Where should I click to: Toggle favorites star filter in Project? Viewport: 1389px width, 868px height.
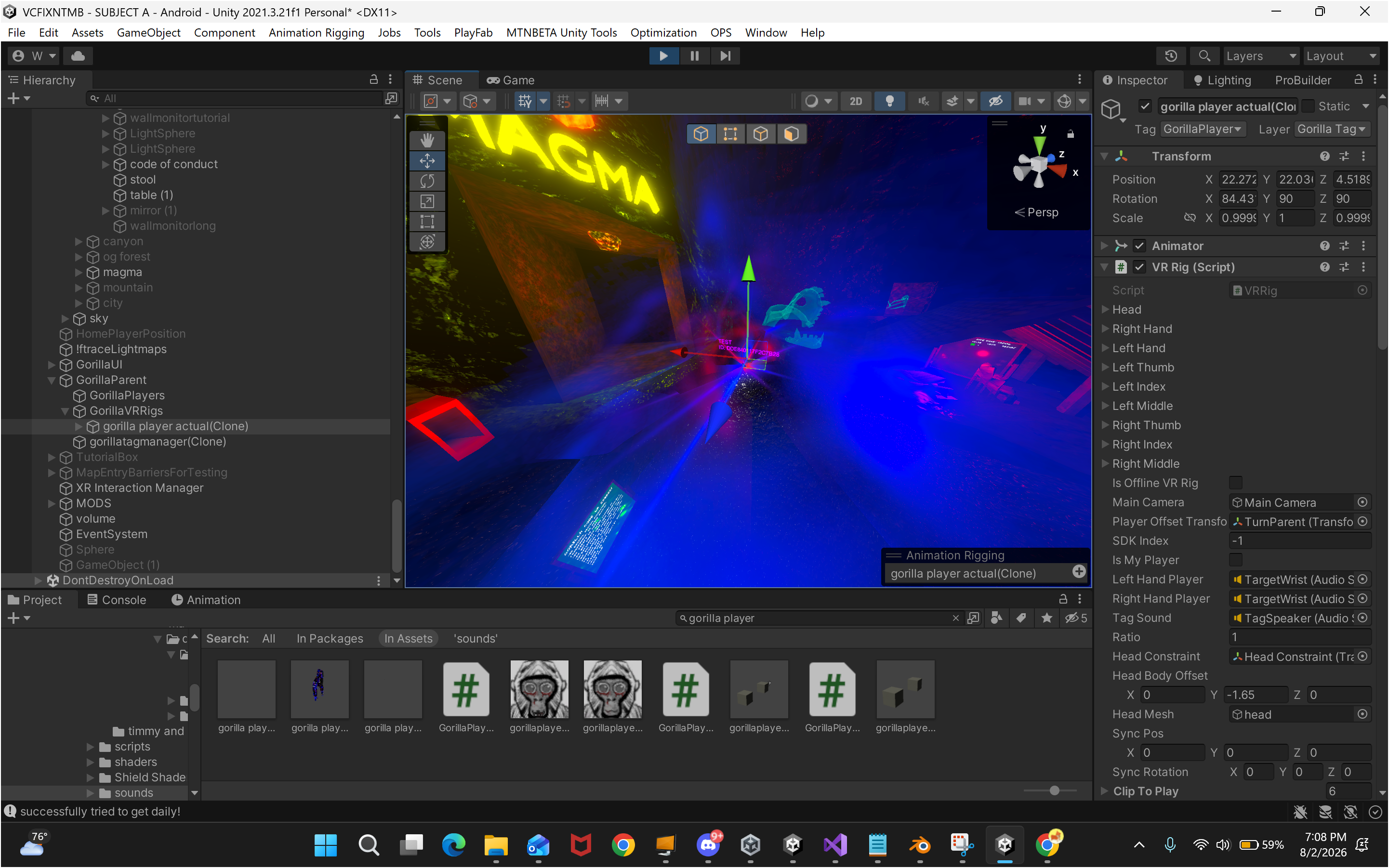pyautogui.click(x=1046, y=618)
